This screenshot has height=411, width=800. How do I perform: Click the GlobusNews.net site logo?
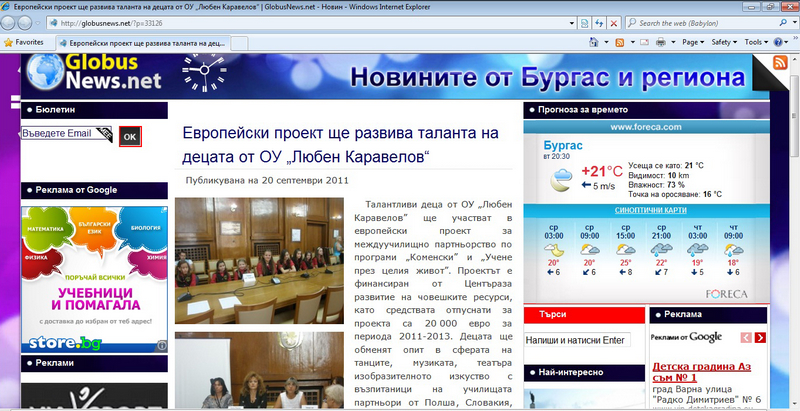94,72
